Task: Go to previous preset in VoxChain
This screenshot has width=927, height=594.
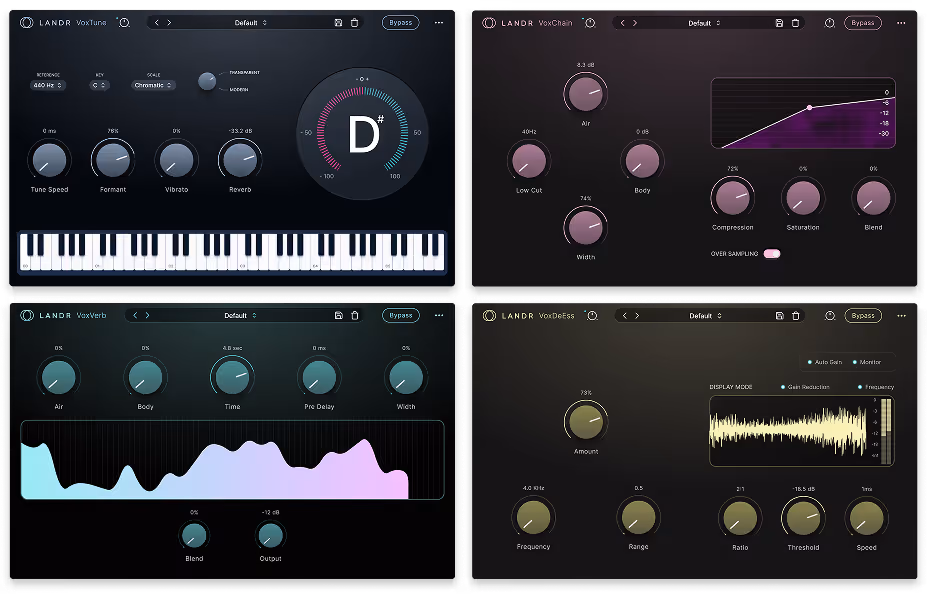Action: (622, 23)
